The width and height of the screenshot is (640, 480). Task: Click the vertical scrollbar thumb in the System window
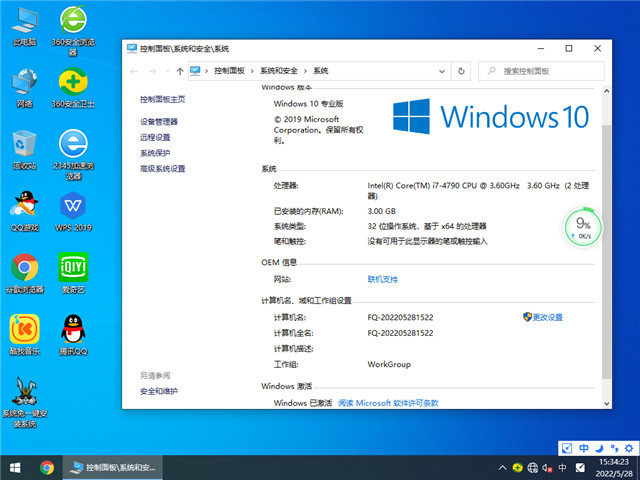coord(607,251)
